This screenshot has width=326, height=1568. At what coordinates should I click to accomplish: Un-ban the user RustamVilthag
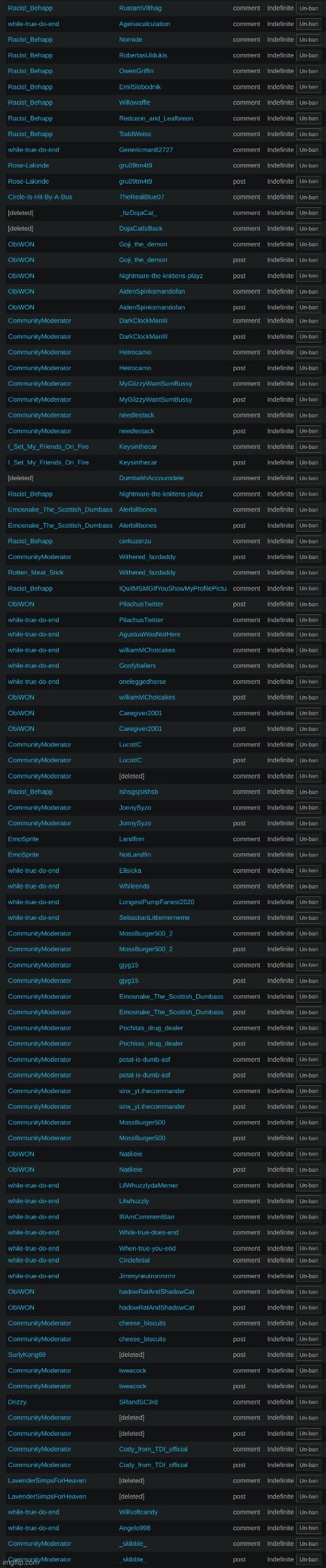click(x=308, y=8)
